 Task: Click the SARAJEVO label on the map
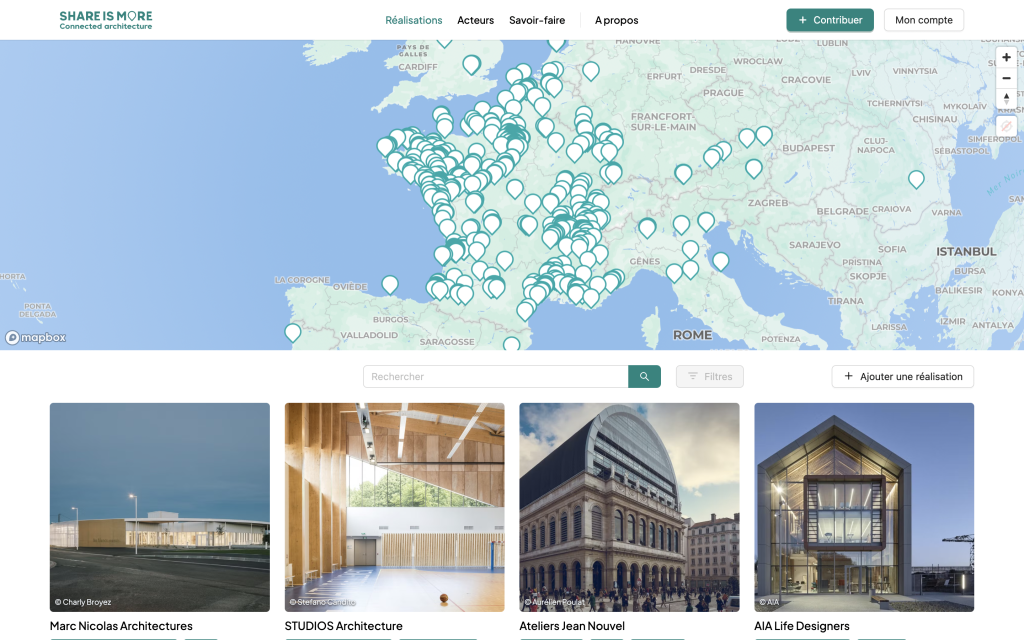[x=814, y=245]
